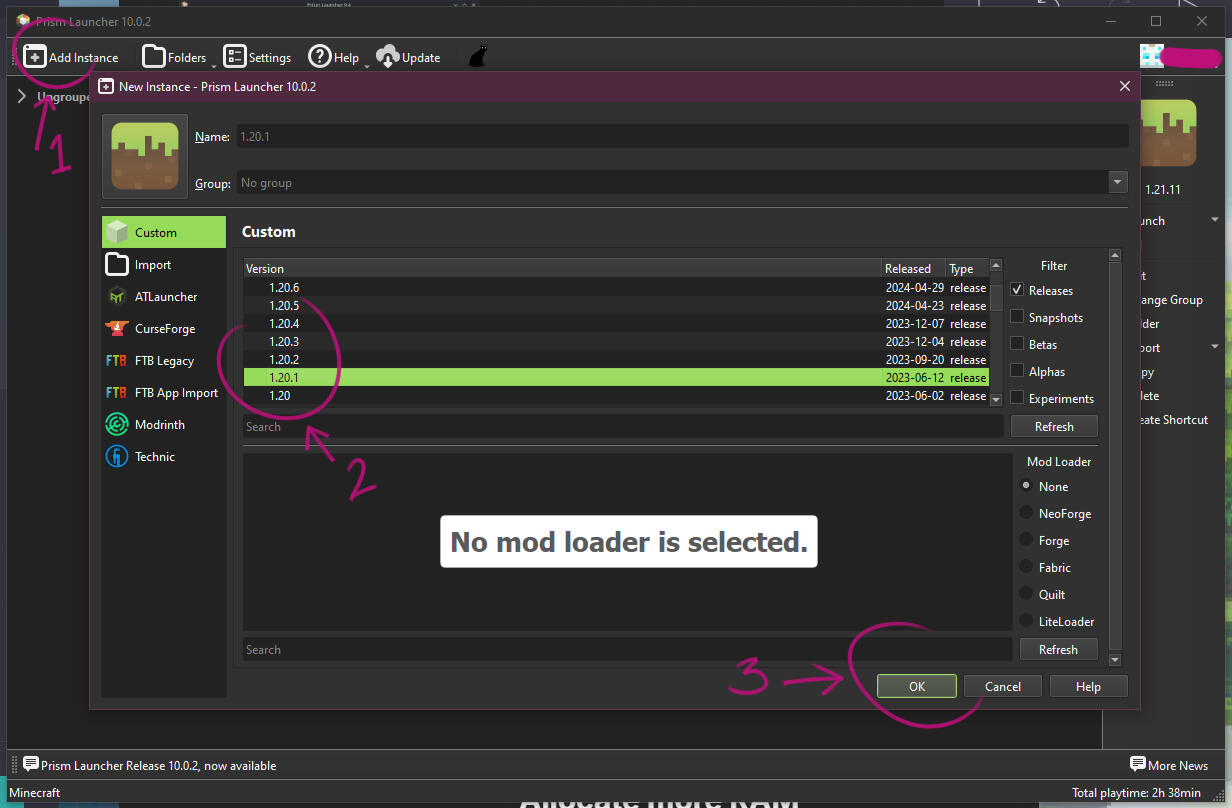This screenshot has width=1232, height=808.
Task: Select the Technic source page
Action: pyautogui.click(x=164, y=456)
